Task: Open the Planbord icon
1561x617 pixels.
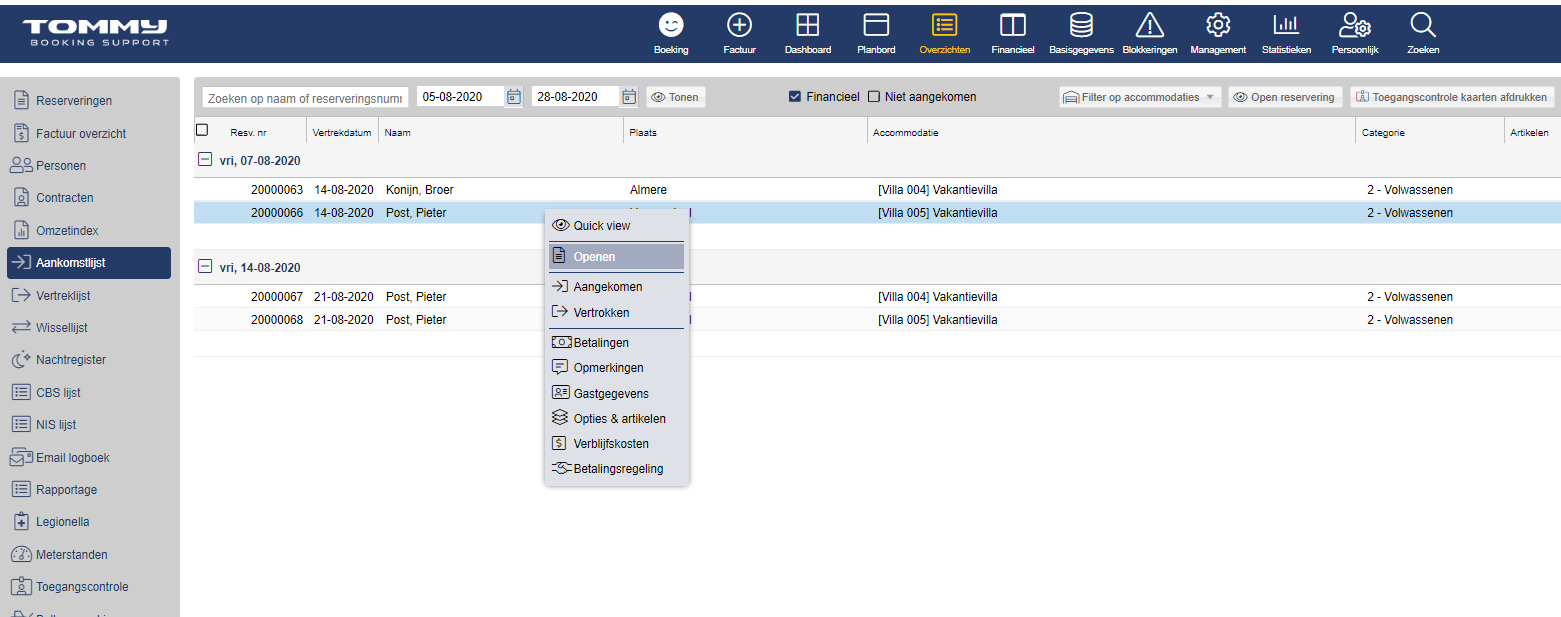Action: [x=876, y=25]
